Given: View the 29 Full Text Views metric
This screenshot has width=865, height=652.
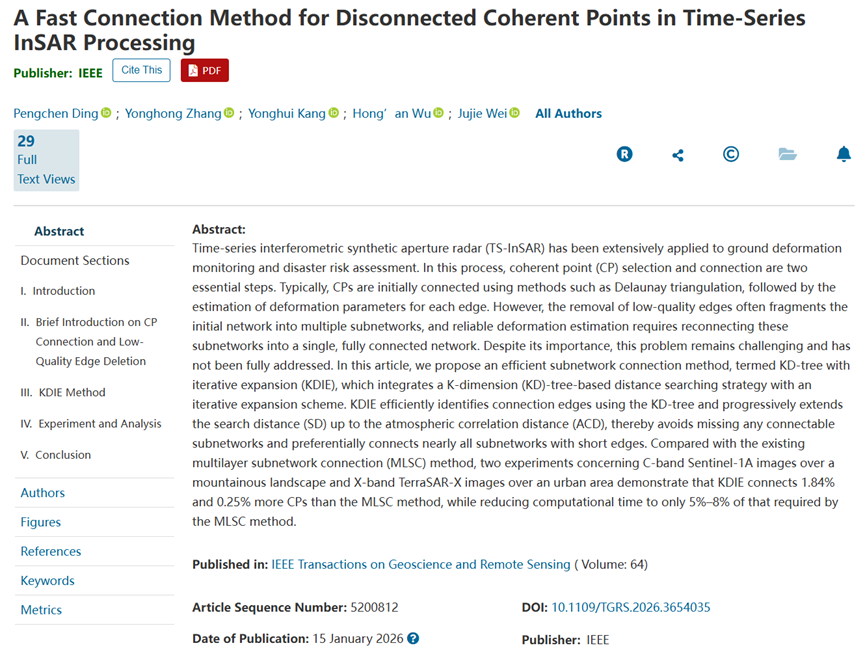Looking at the screenshot, I should [46, 160].
